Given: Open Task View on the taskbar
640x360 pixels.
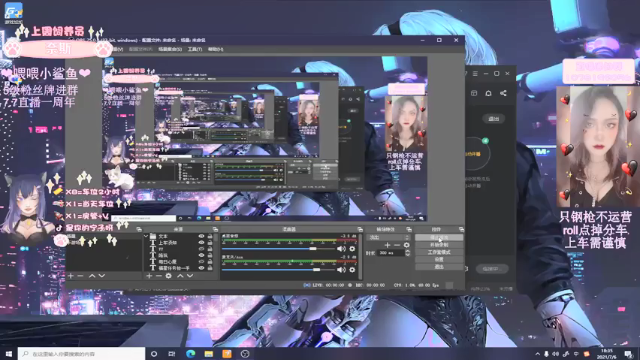Looking at the screenshot, I should tap(172, 354).
